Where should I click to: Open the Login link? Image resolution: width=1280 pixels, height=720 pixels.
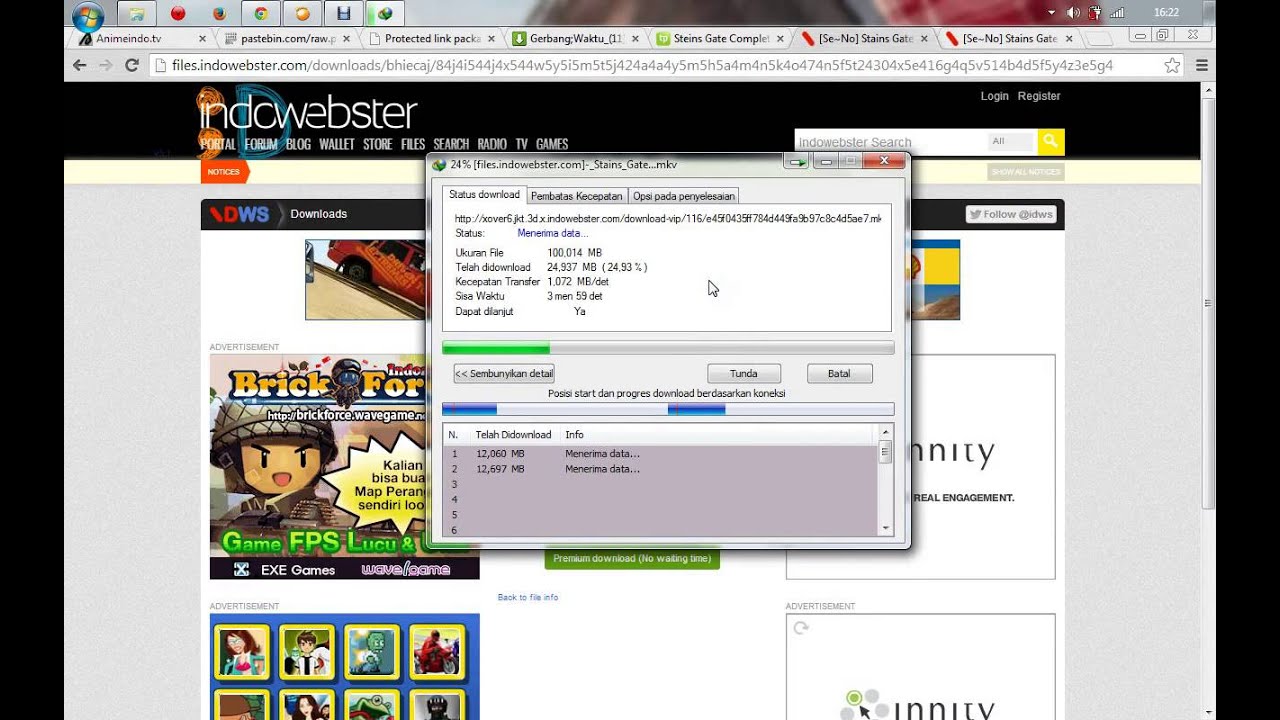point(995,96)
